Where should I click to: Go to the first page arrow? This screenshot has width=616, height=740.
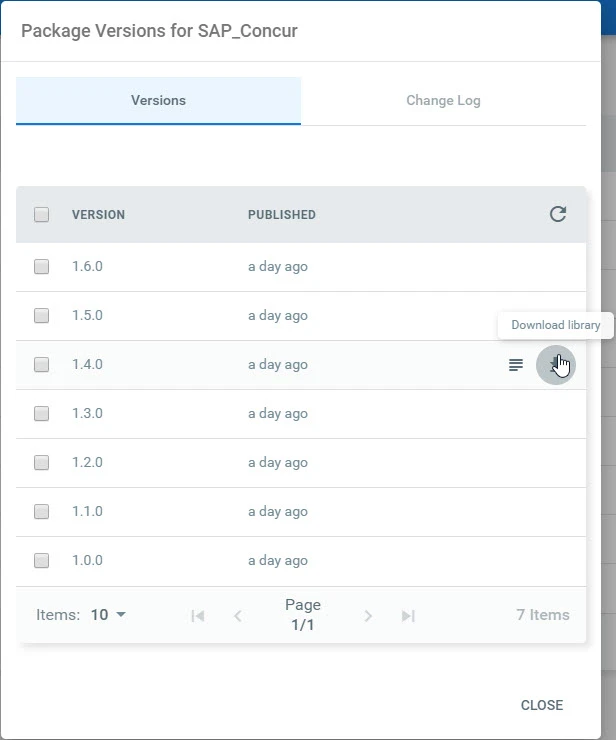[x=197, y=615]
